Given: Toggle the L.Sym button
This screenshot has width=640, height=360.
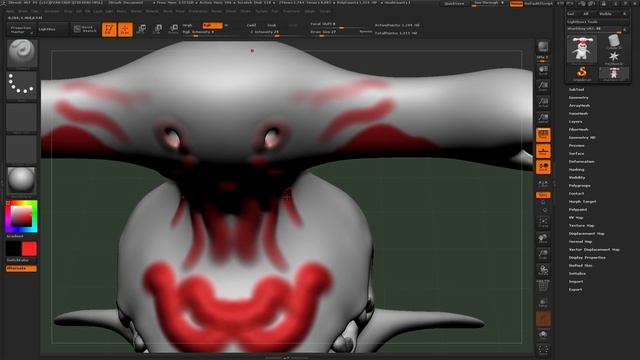Looking at the screenshot, I should click(543, 183).
